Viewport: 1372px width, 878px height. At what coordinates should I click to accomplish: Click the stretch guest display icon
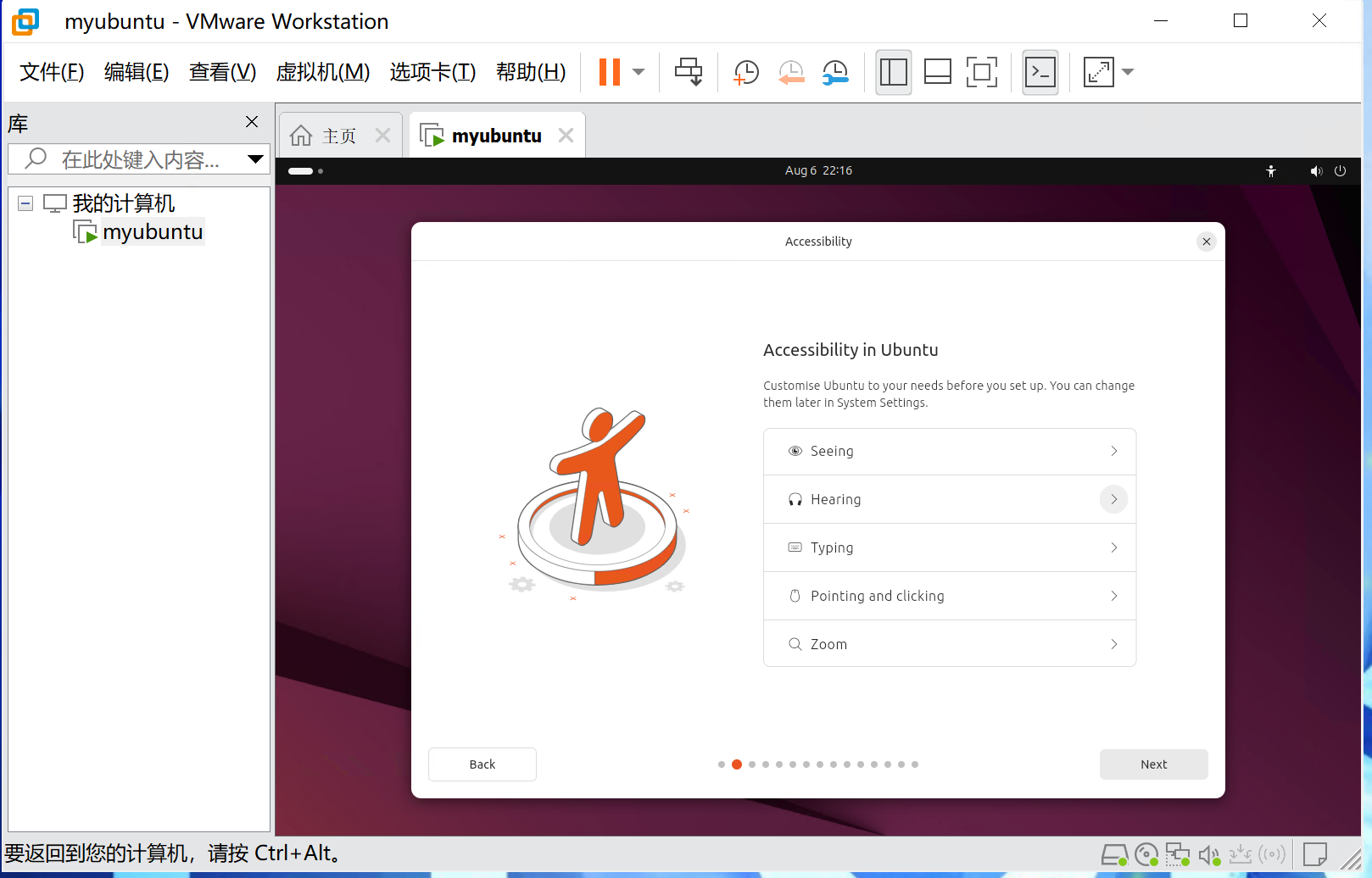[1098, 72]
